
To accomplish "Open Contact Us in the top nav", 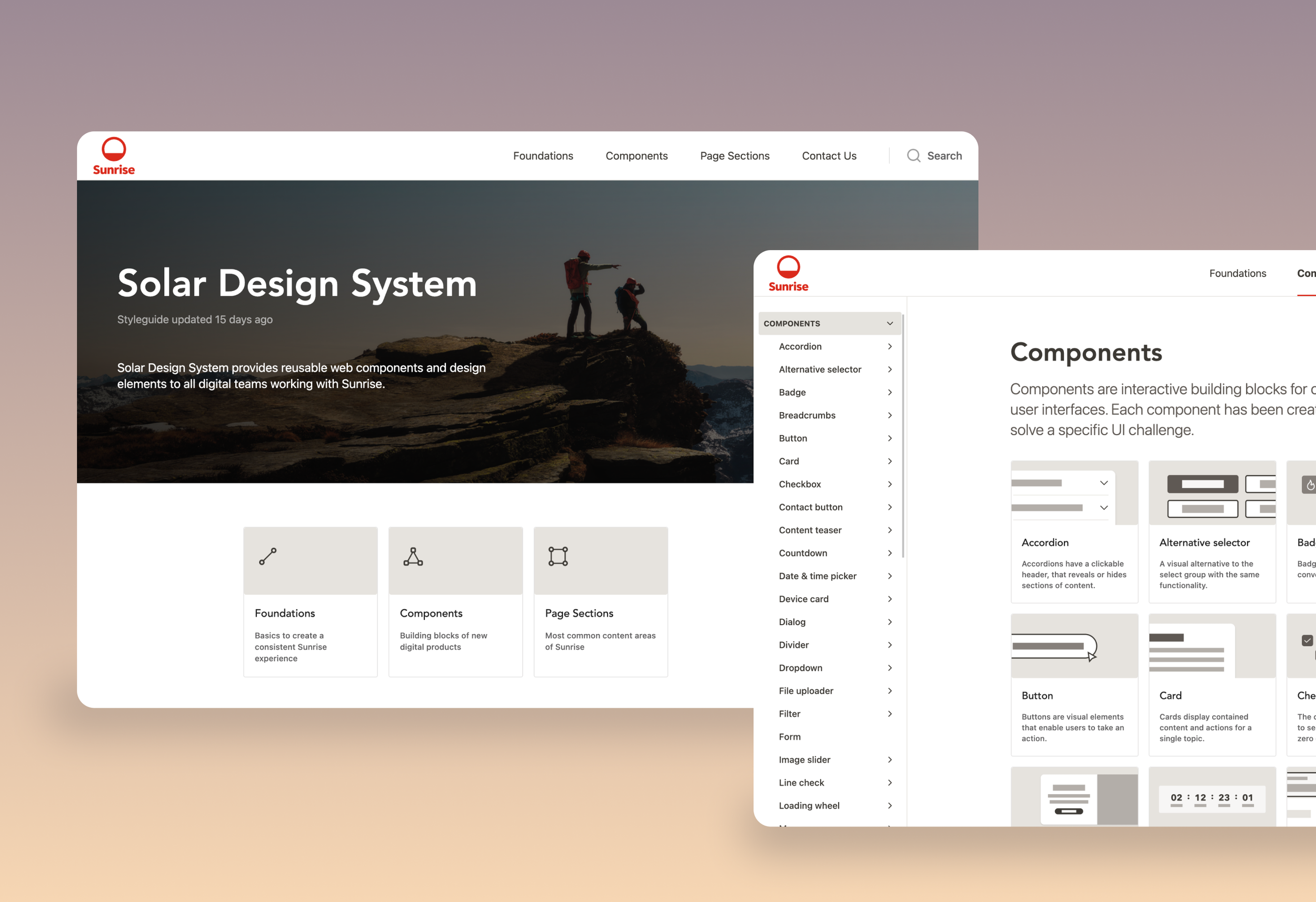I will tap(829, 156).
